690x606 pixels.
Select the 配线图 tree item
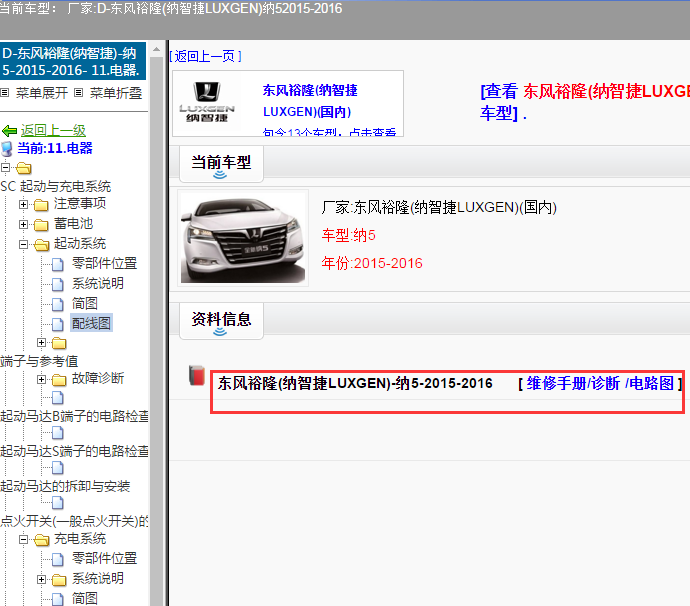coord(91,323)
